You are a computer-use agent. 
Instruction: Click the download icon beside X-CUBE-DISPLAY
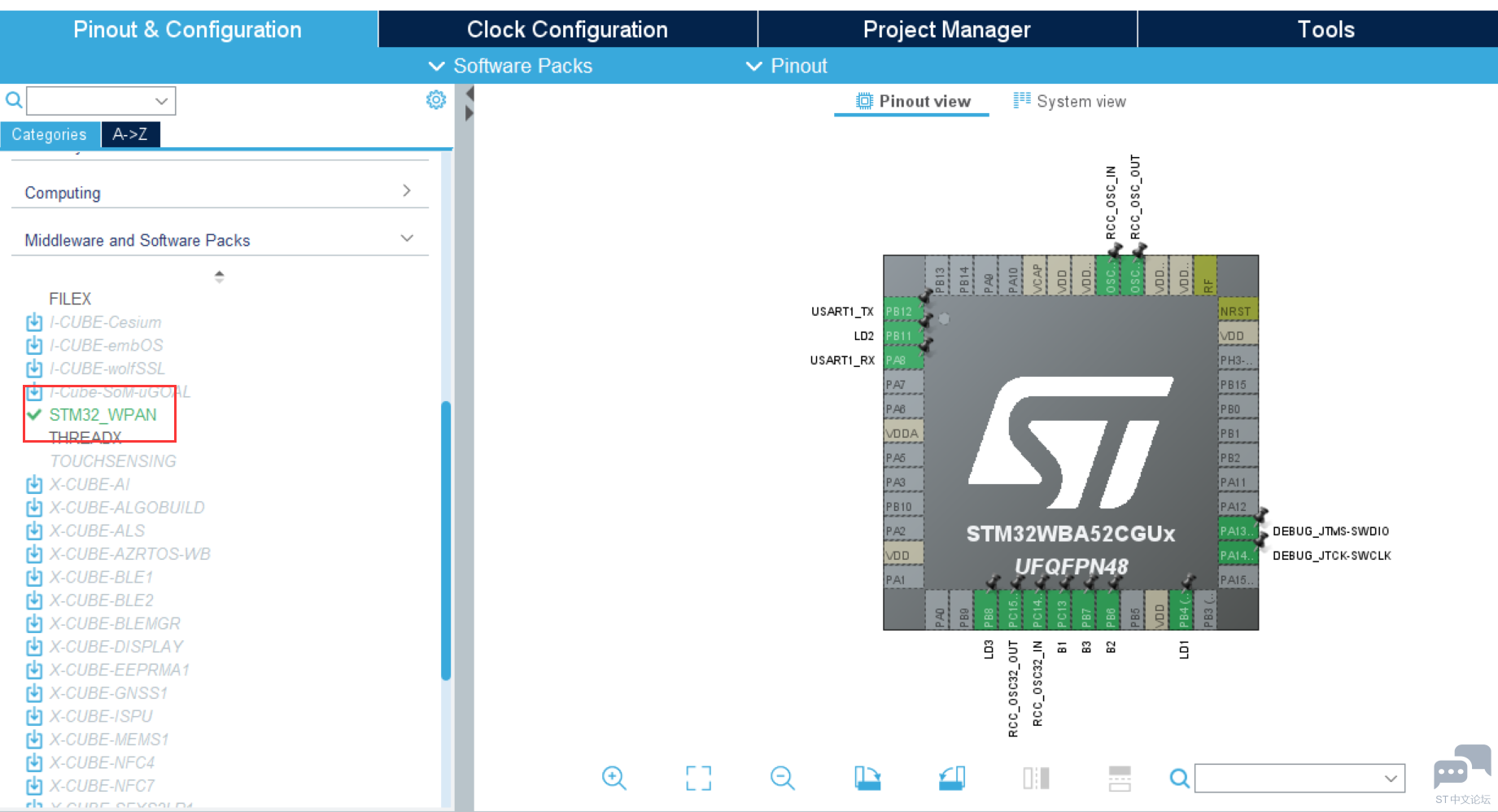click(34, 647)
